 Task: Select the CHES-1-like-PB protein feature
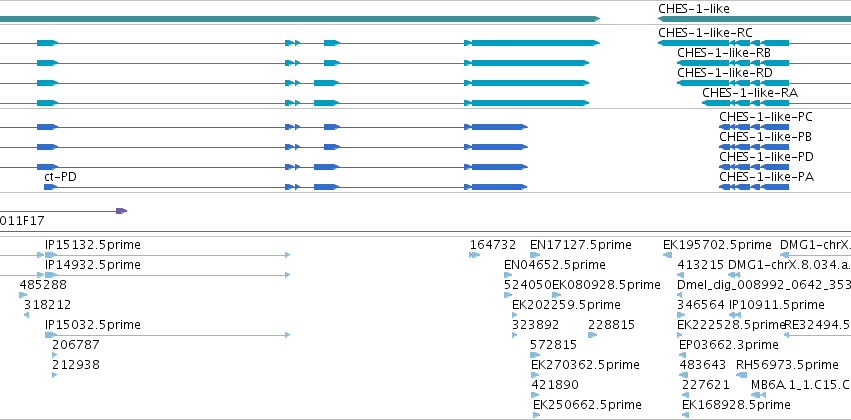(765, 137)
